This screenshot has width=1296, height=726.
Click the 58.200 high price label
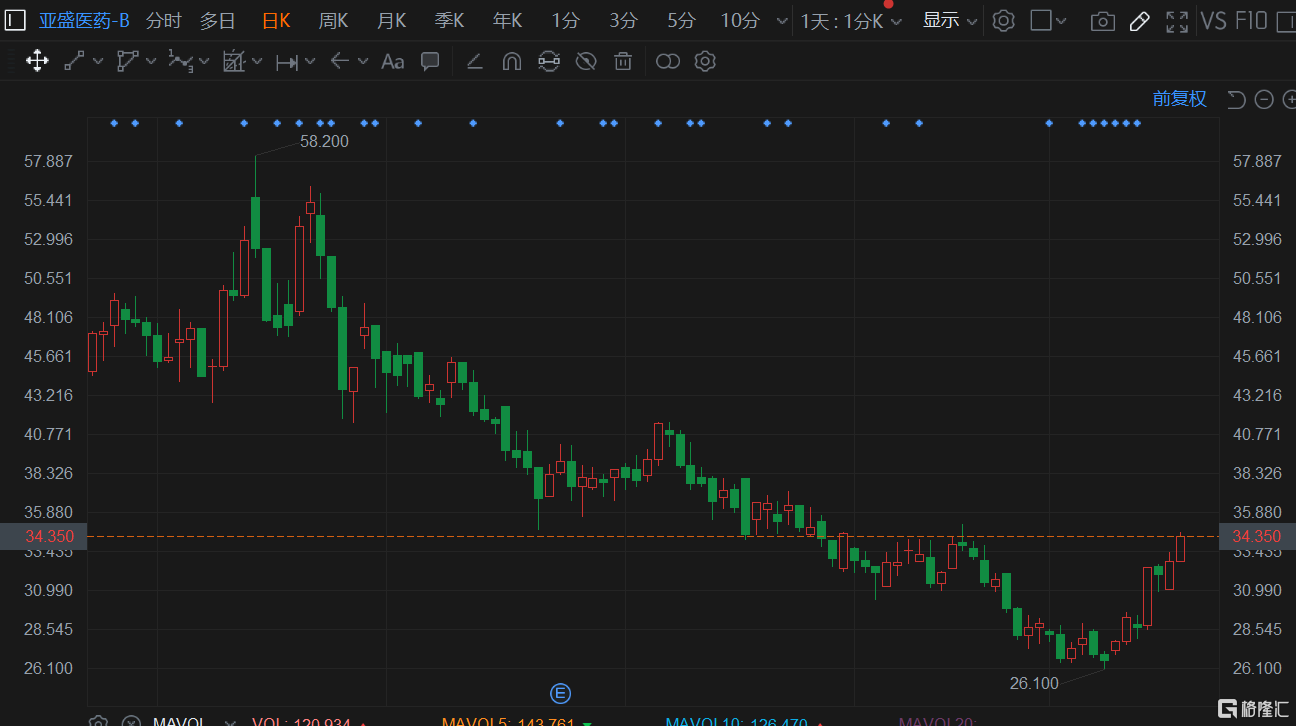click(324, 142)
